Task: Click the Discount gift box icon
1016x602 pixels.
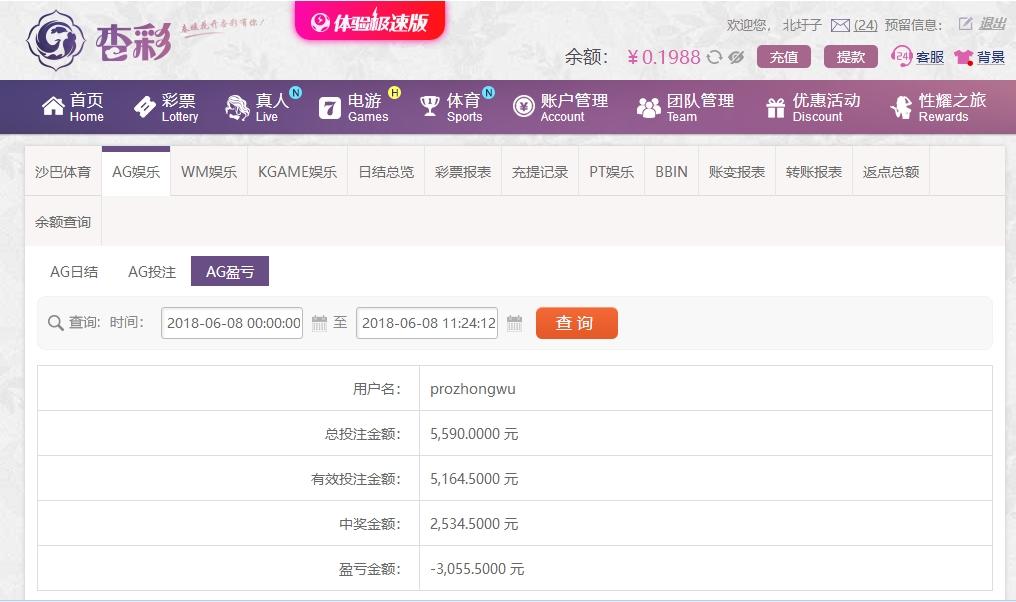Action: (776, 107)
